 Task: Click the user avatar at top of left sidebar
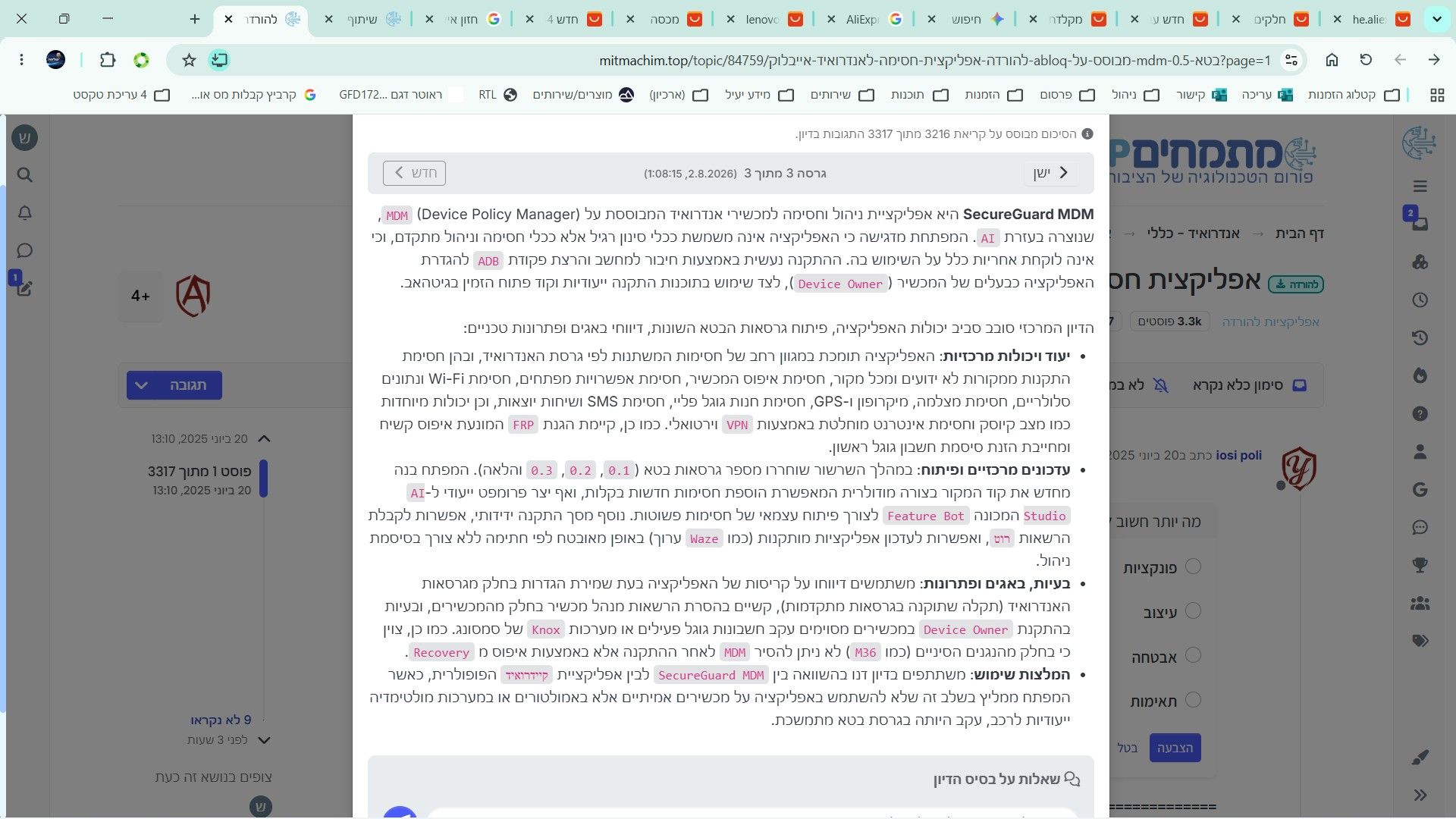tap(25, 138)
